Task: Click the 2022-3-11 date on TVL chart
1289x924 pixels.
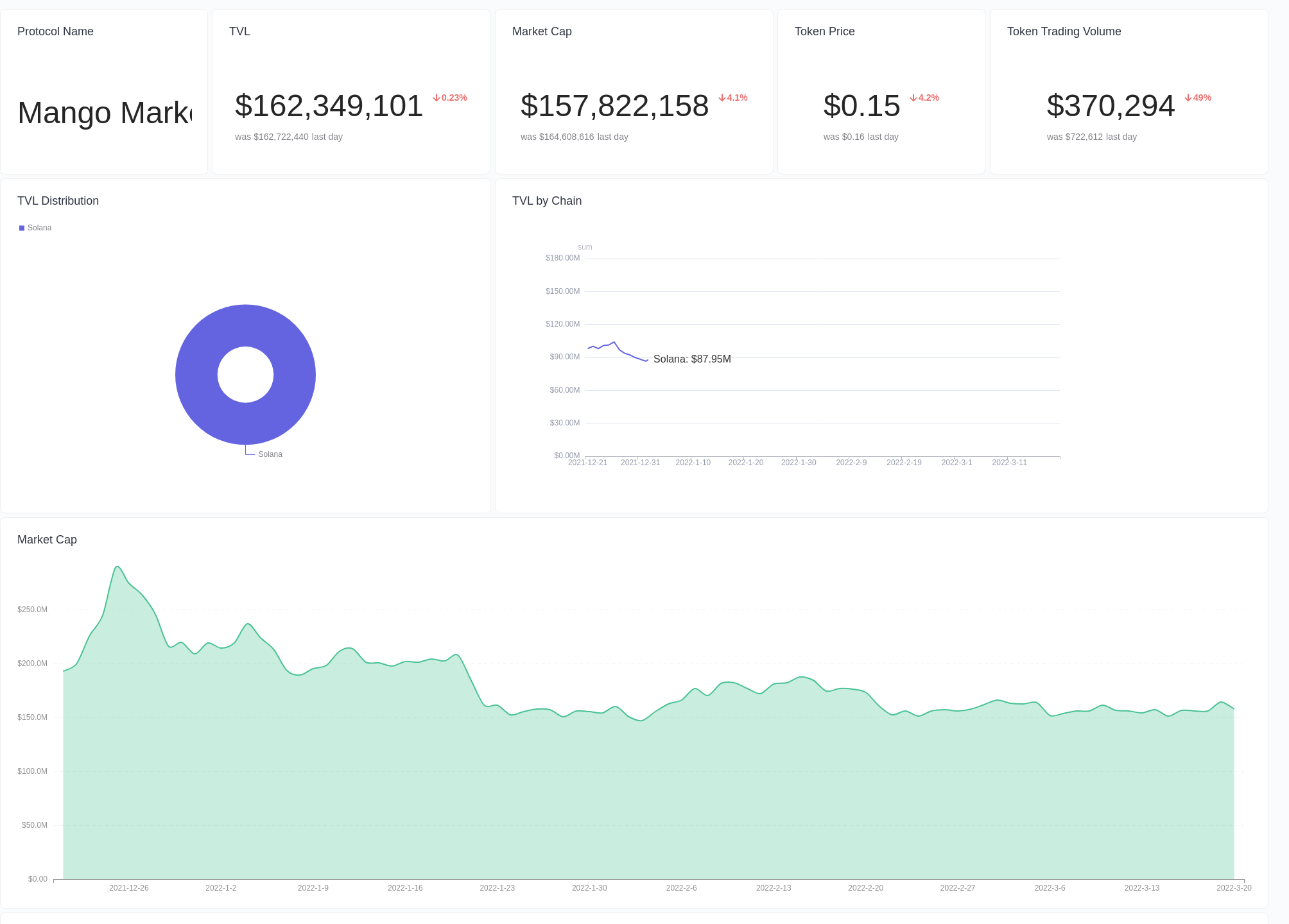Action: pos(1010,463)
